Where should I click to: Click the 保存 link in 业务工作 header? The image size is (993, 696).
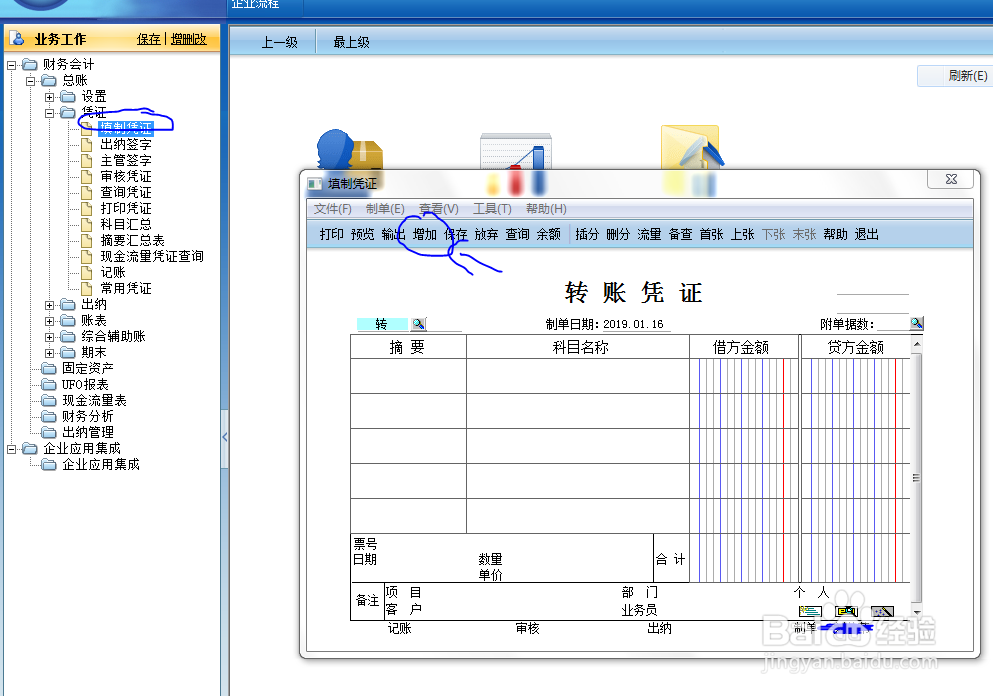tap(149, 39)
